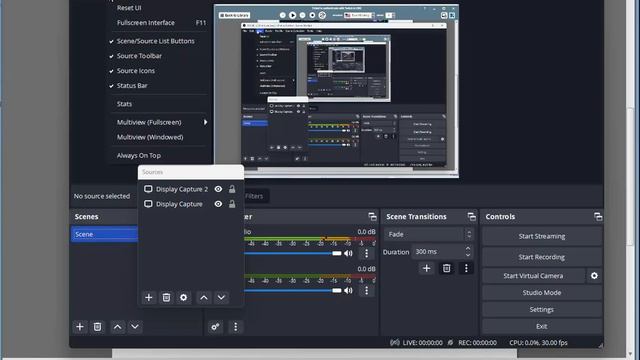Enable Studio Mode
This screenshot has width=640, height=360.
[x=542, y=293]
